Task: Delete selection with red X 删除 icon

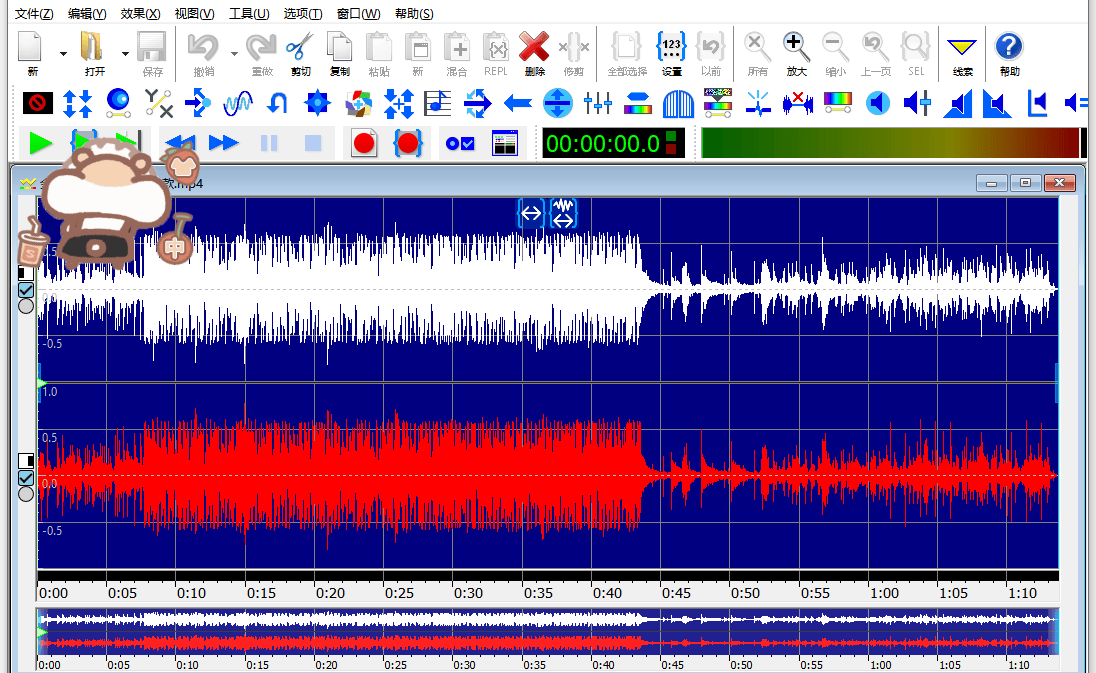Action: tap(534, 53)
